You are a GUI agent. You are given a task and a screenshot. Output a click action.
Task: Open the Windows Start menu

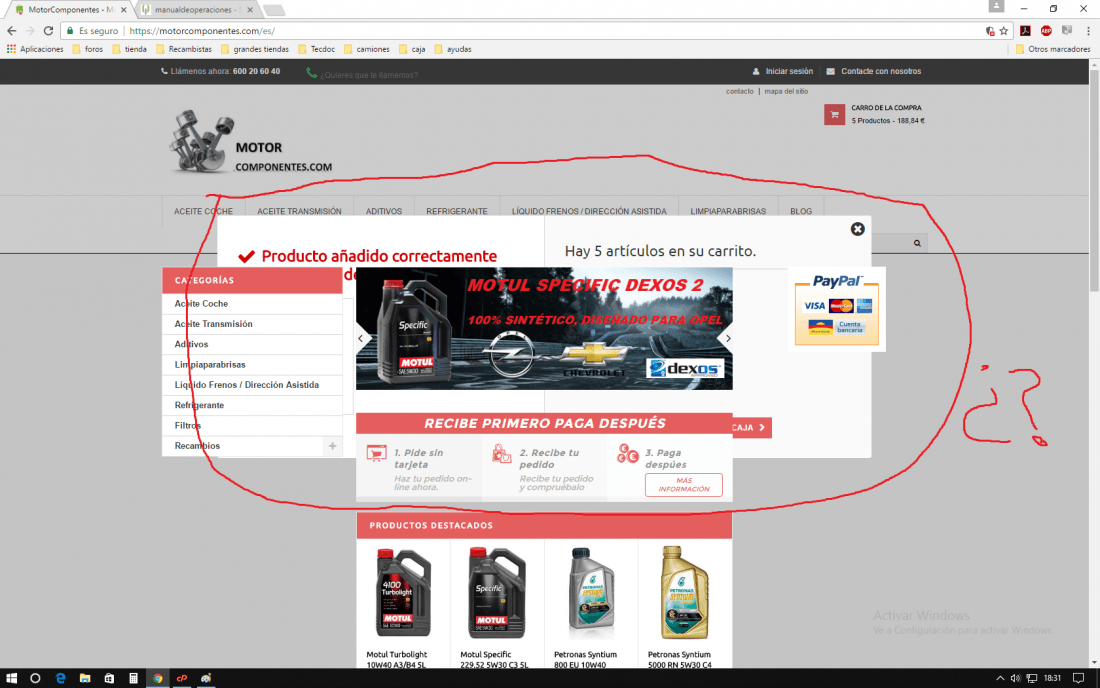11,678
